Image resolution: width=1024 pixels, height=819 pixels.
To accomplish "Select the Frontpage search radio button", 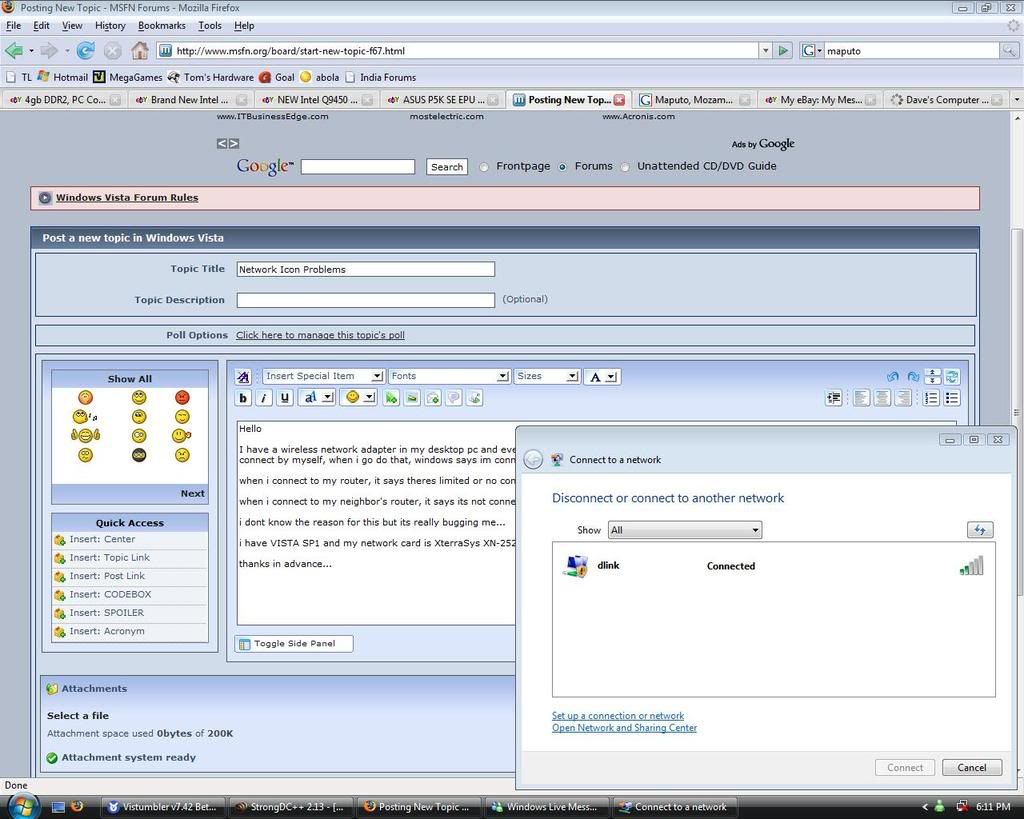I will [484, 167].
